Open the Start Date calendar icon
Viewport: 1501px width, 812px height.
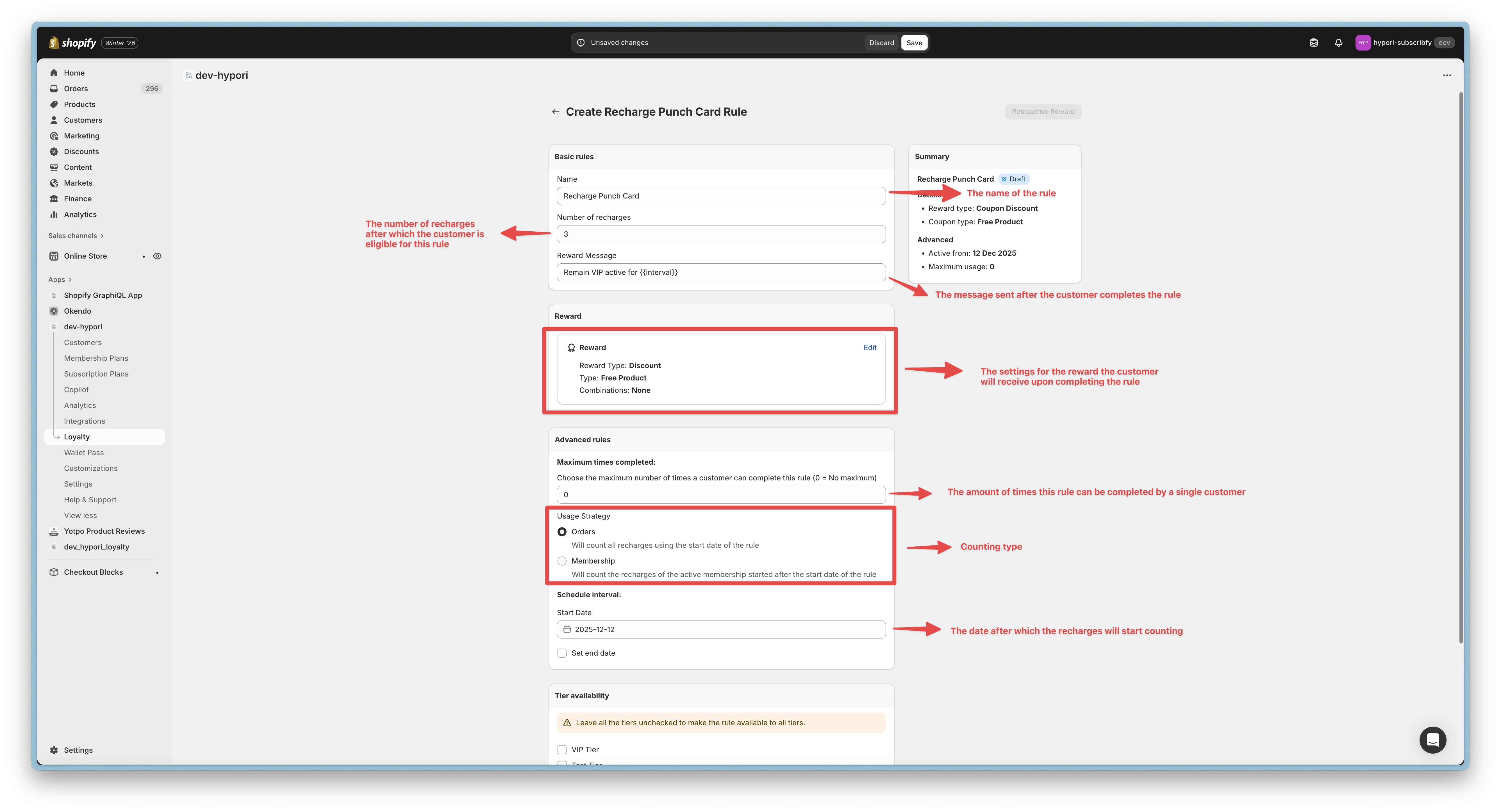(567, 630)
